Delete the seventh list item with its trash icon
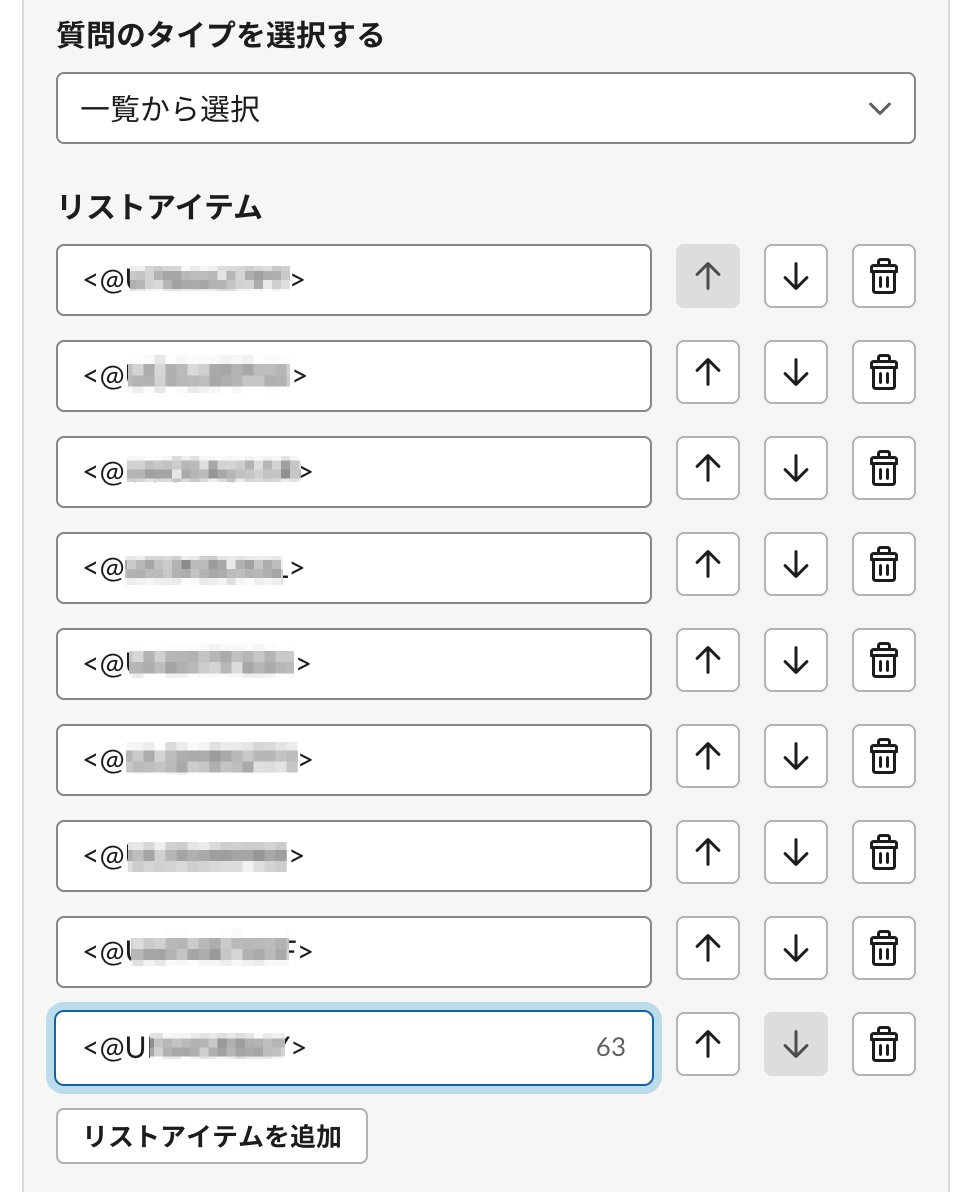Viewport: 970px width, 1192px height. pos(883,852)
